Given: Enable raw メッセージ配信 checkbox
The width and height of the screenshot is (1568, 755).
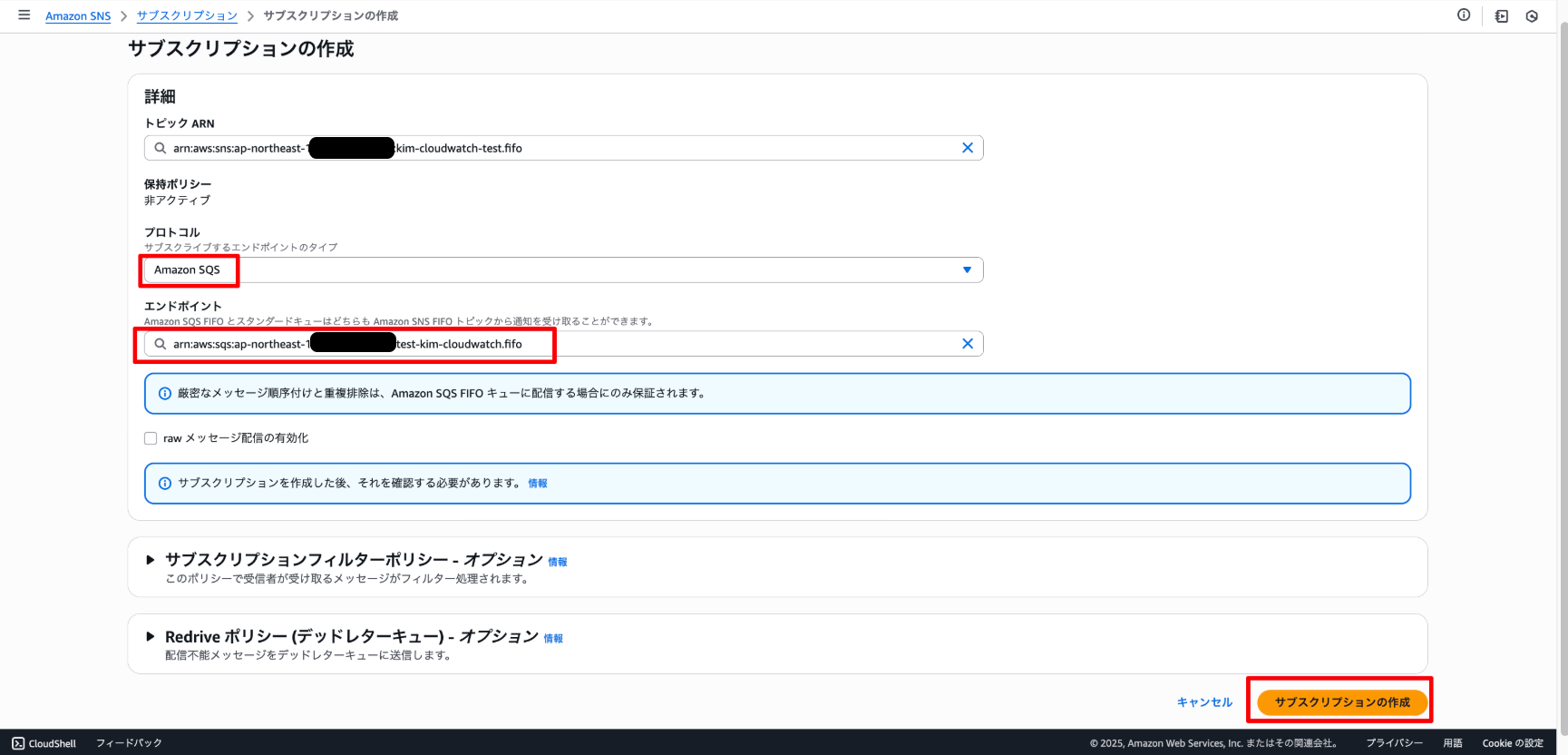Looking at the screenshot, I should tap(151, 438).
